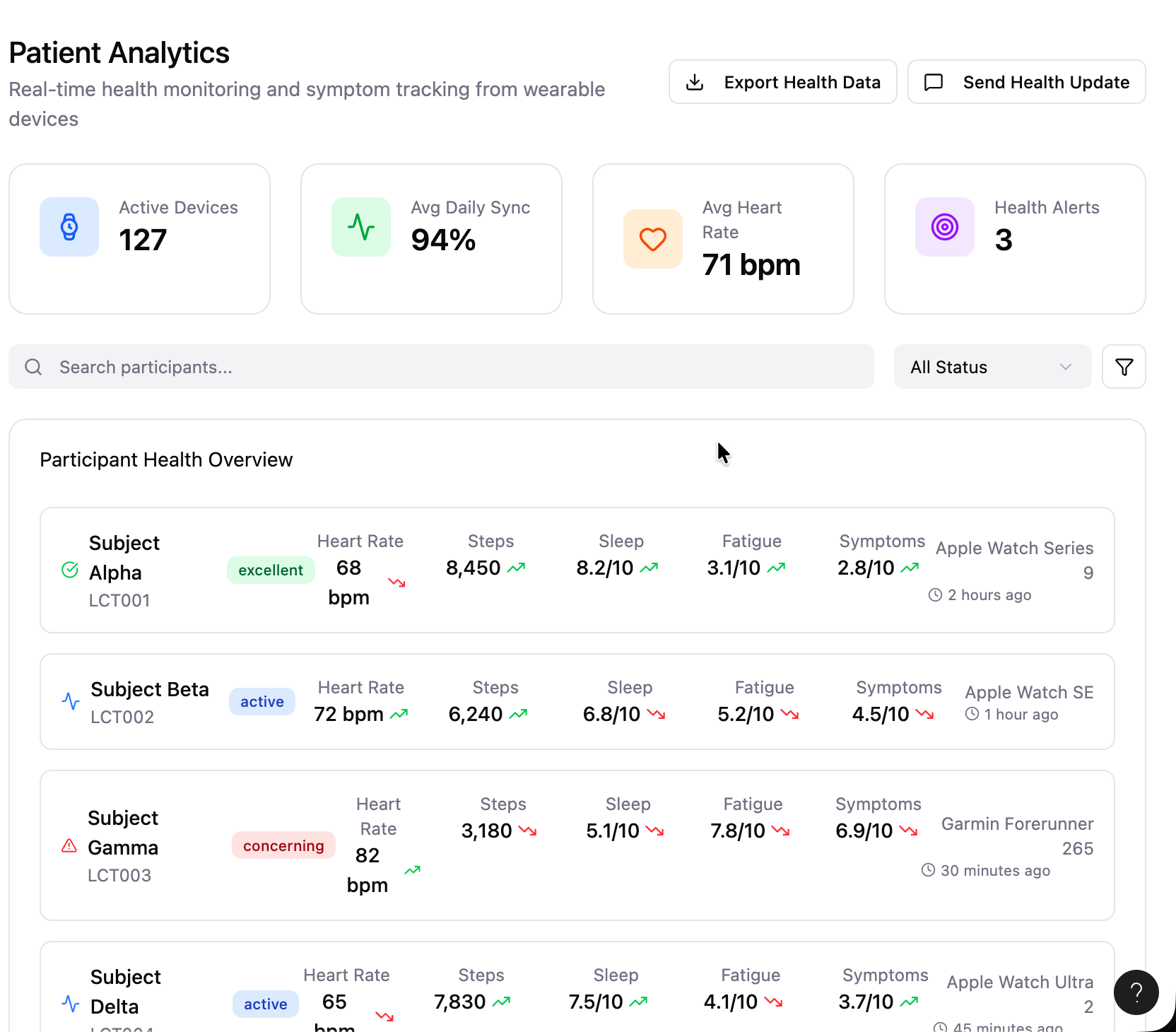1176x1032 pixels.
Task: Click Gamma's fatigue value 7.8/10
Action: (738, 831)
